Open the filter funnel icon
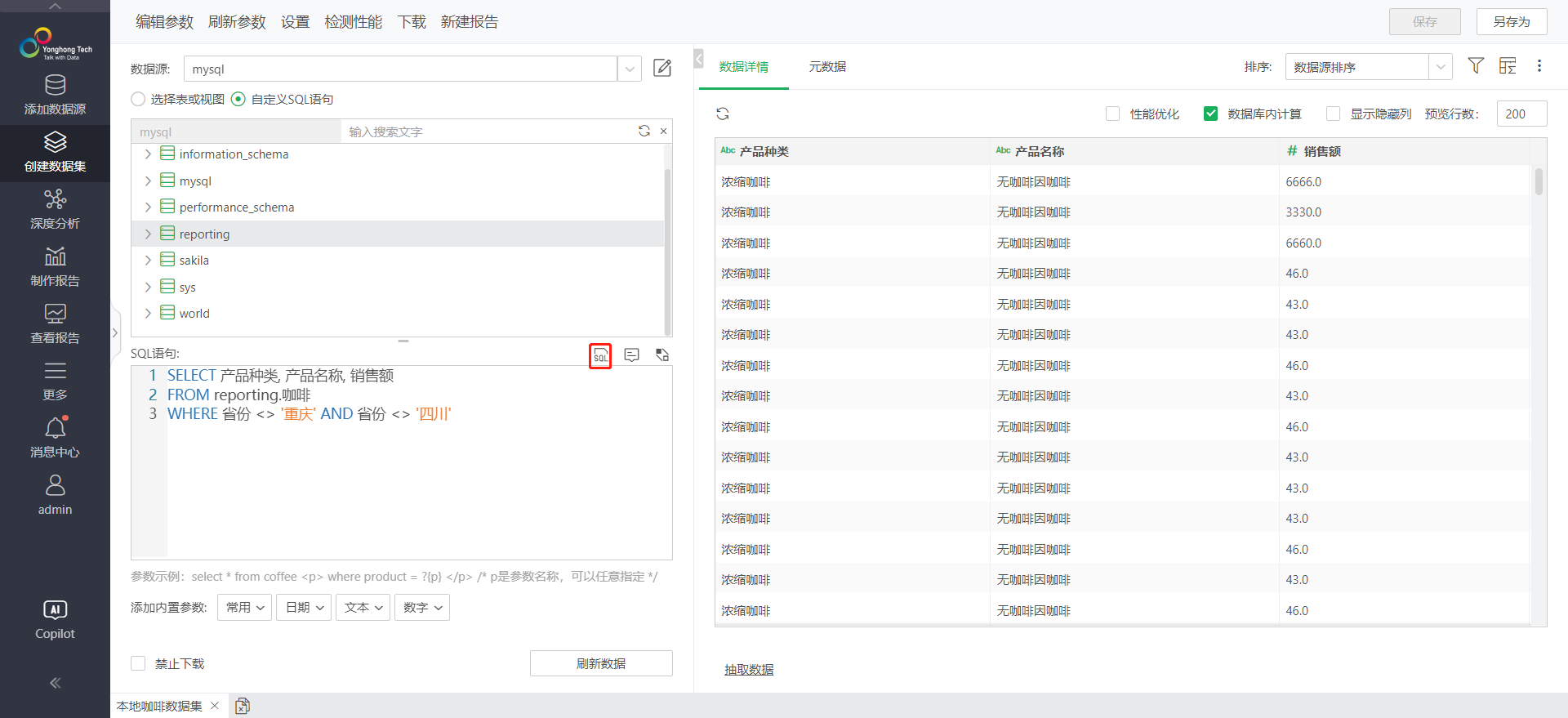 [1476, 66]
